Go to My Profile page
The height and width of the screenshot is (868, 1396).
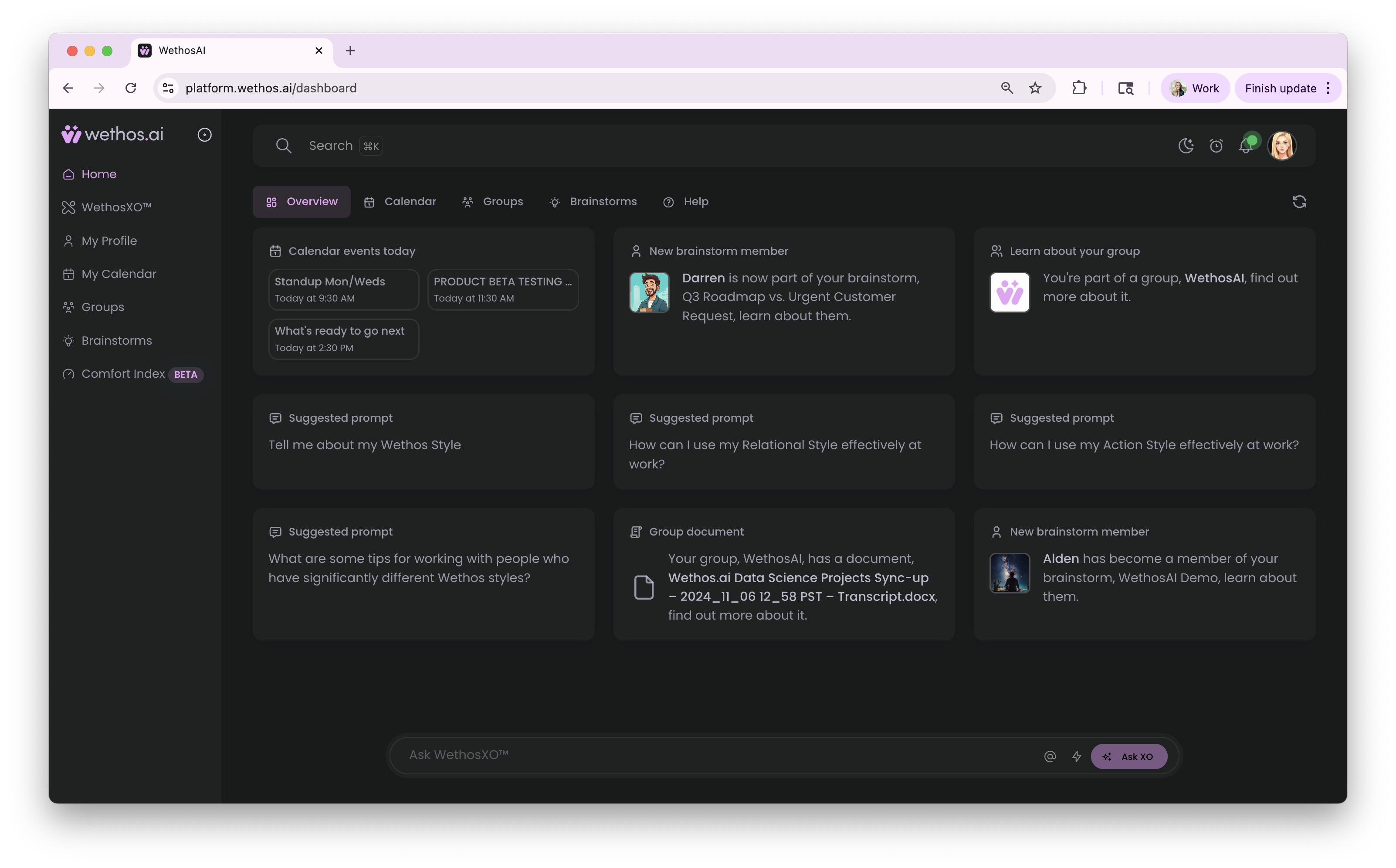tap(100, 241)
